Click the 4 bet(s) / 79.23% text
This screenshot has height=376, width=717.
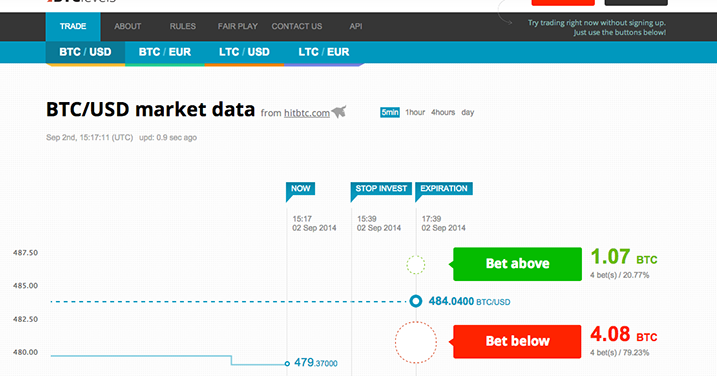coord(620,353)
